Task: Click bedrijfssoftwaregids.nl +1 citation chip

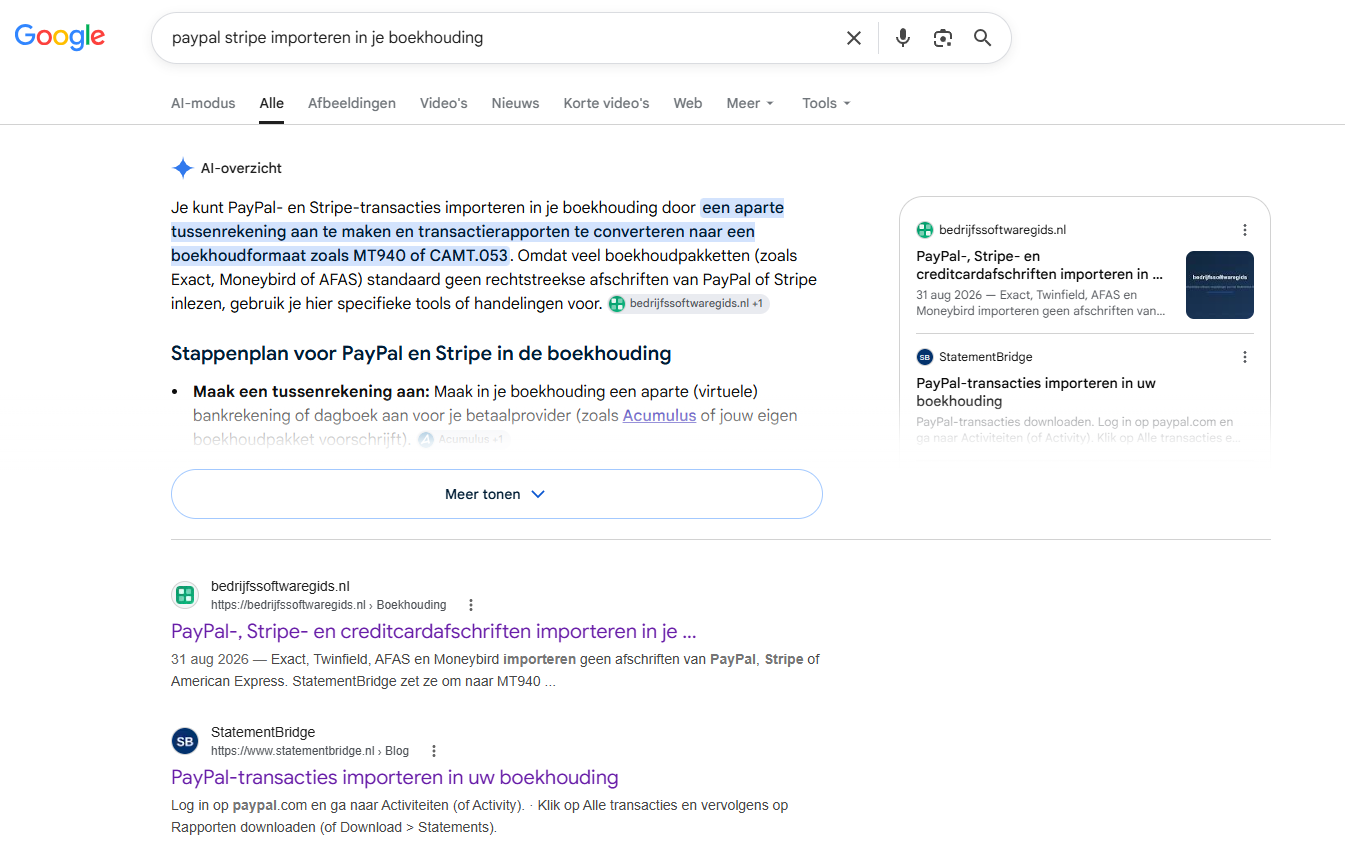Action: click(688, 304)
